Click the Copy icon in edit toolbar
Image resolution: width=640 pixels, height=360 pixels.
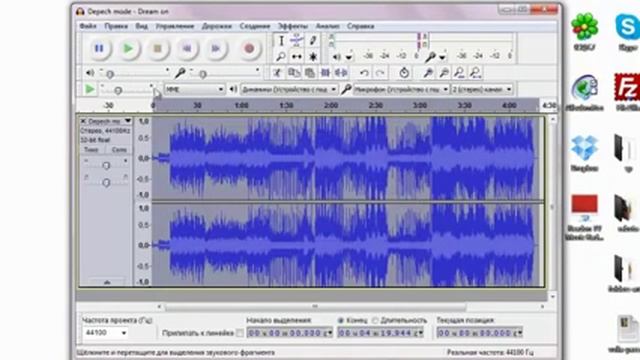point(293,73)
